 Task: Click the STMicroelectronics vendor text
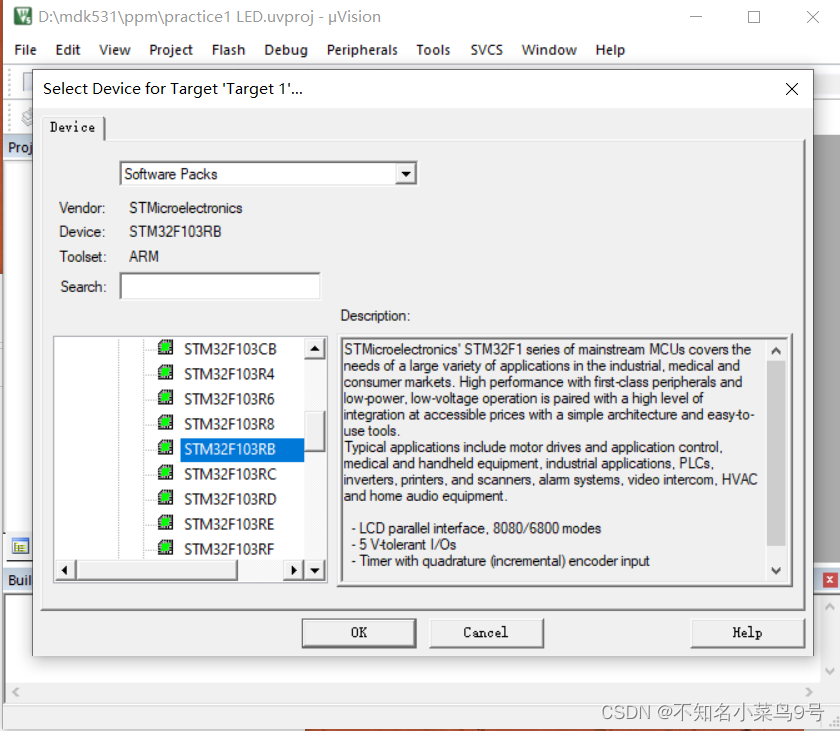(185, 208)
